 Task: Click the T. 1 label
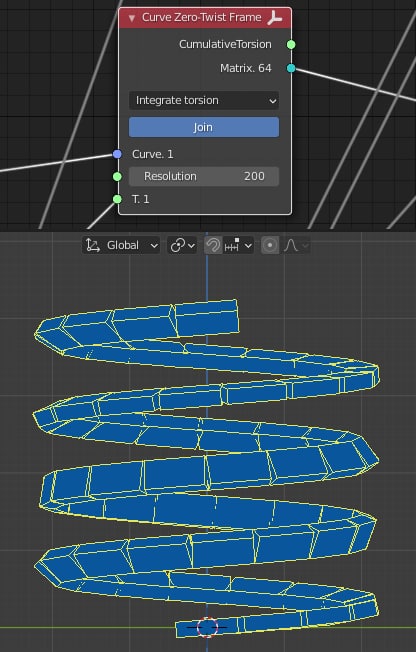point(141,199)
